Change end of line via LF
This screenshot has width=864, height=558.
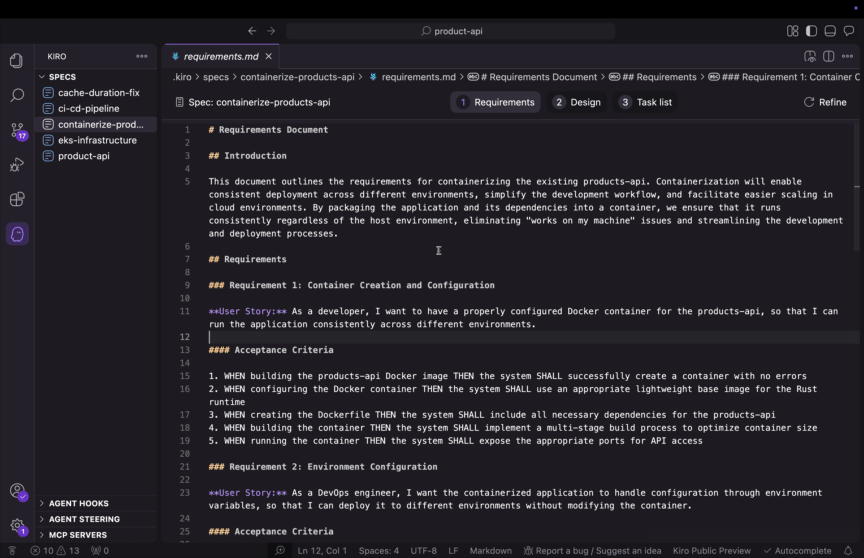(x=453, y=550)
